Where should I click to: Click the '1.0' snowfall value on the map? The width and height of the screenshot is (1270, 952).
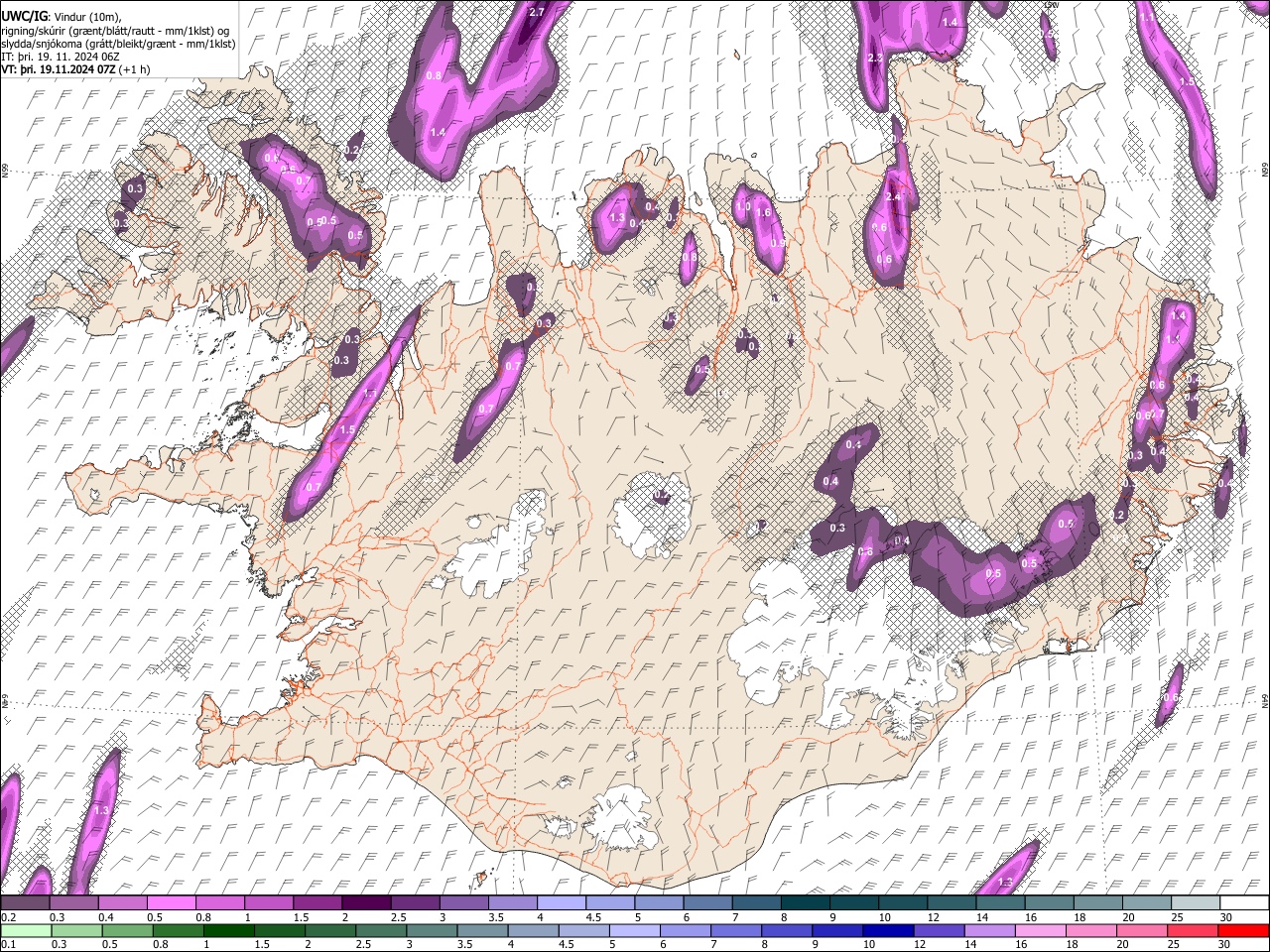coord(743,206)
